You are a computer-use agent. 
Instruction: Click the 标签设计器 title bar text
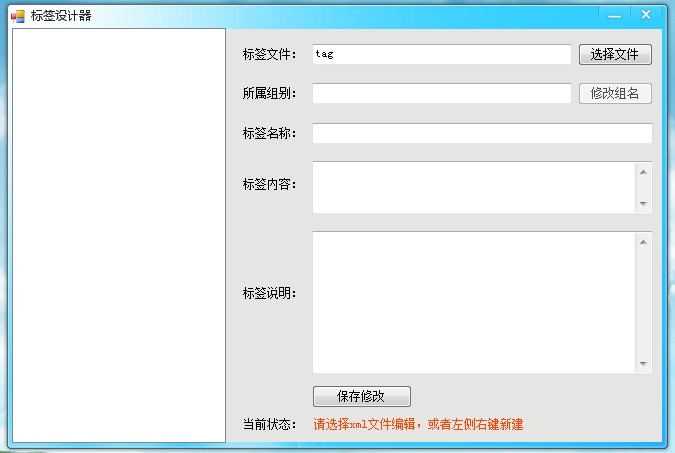61,15
